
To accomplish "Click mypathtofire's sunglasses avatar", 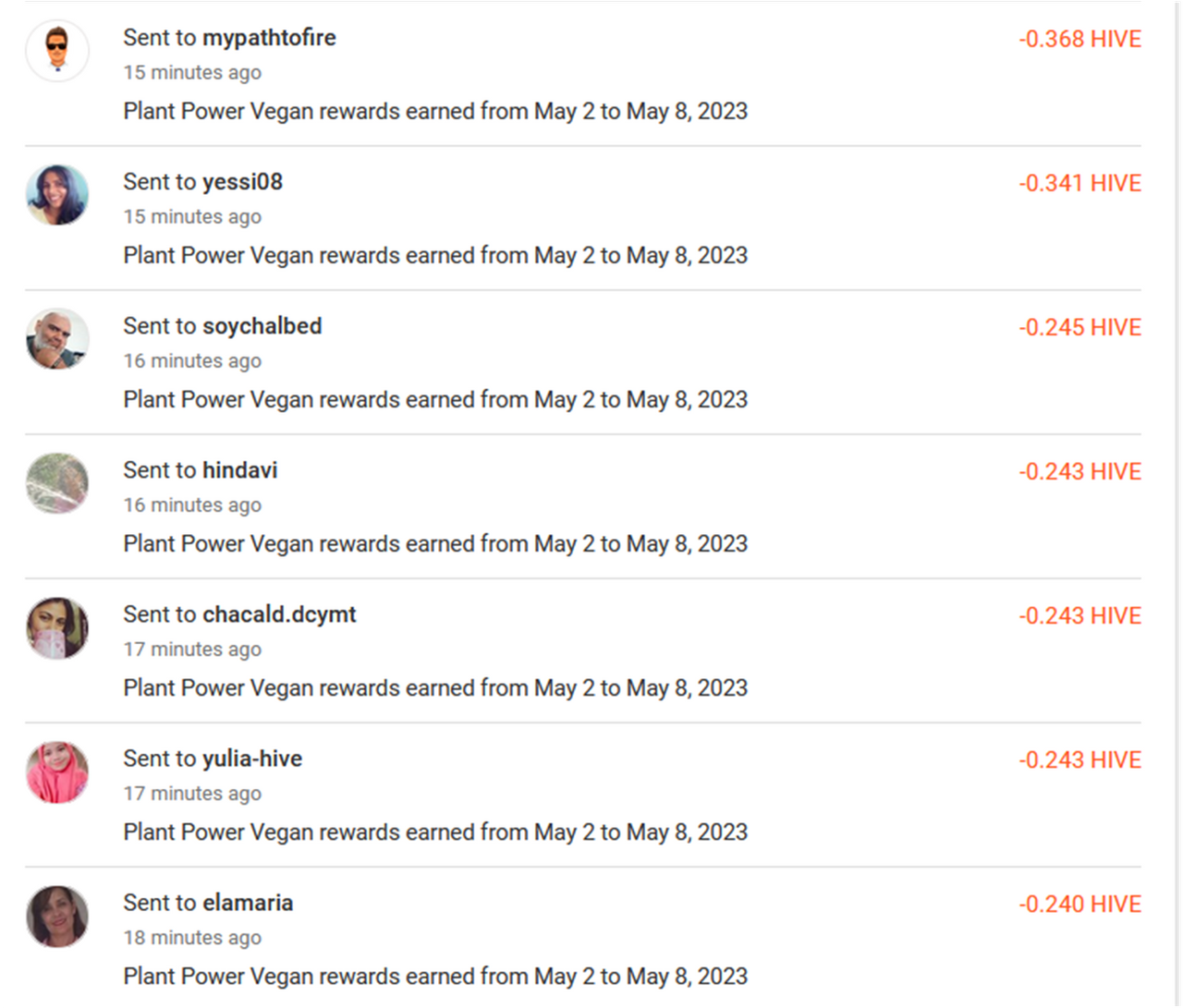I will point(57,51).
